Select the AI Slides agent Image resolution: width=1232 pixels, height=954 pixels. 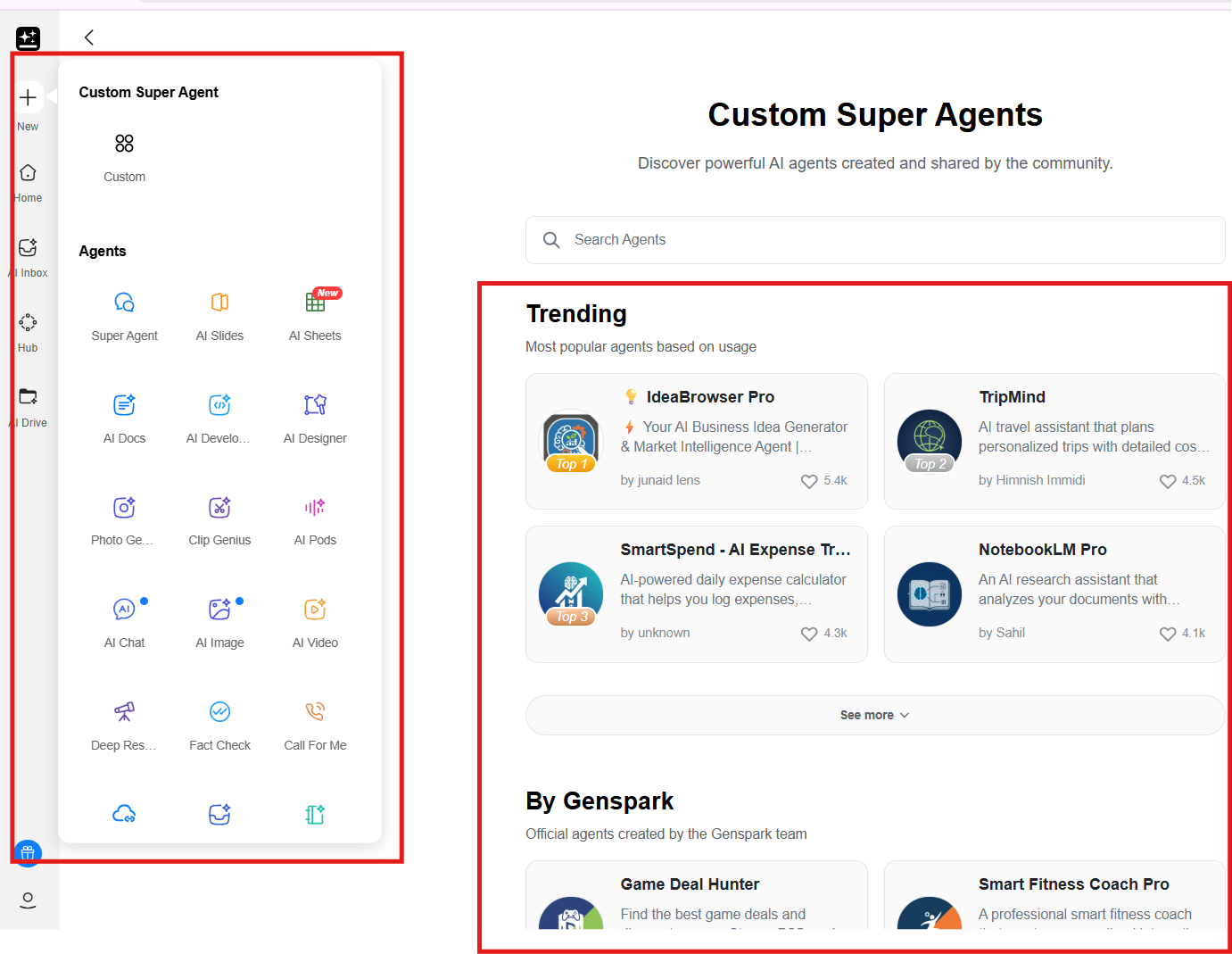[219, 314]
